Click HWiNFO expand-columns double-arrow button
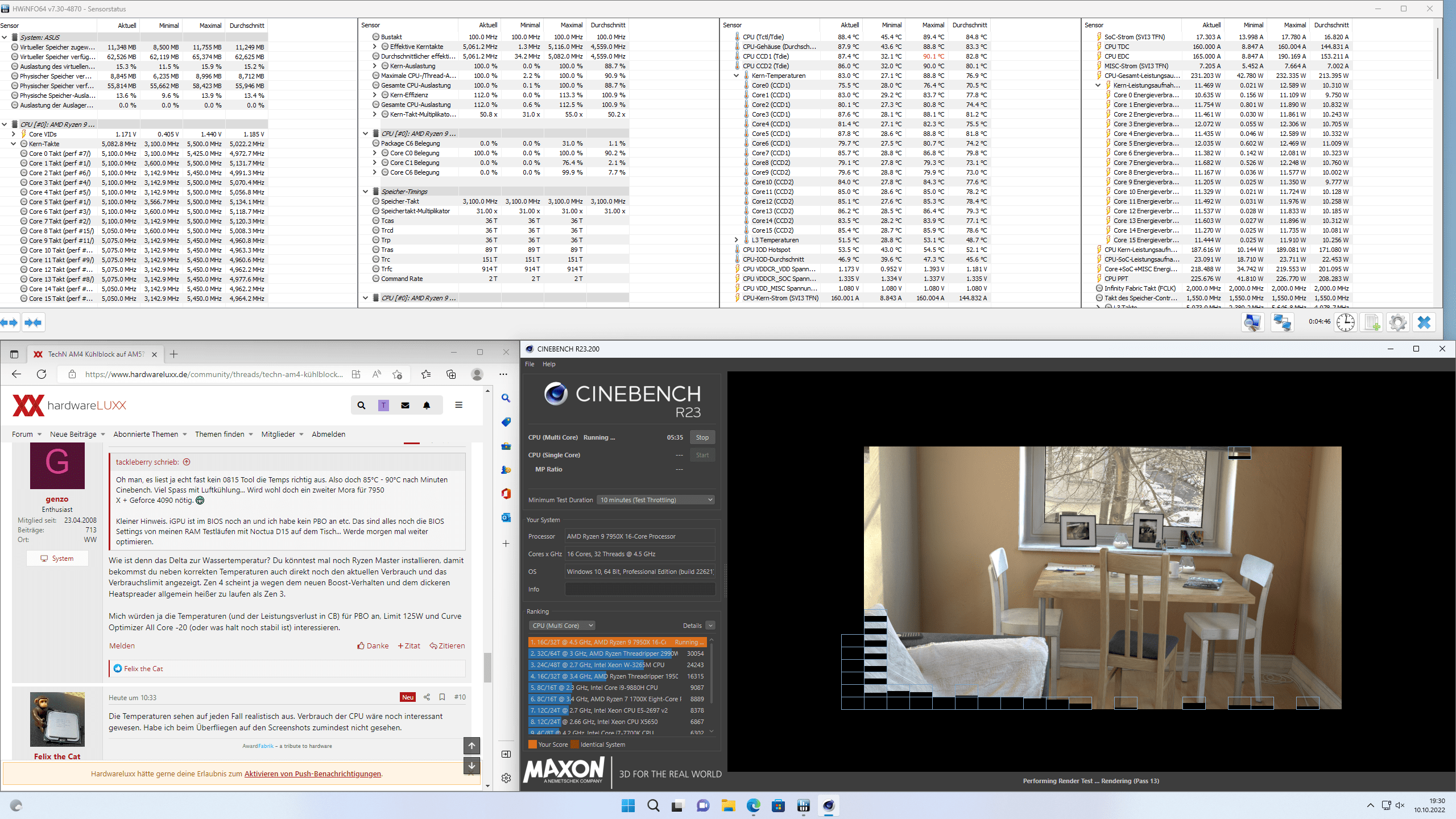This screenshot has height=819, width=1456. click(10, 322)
